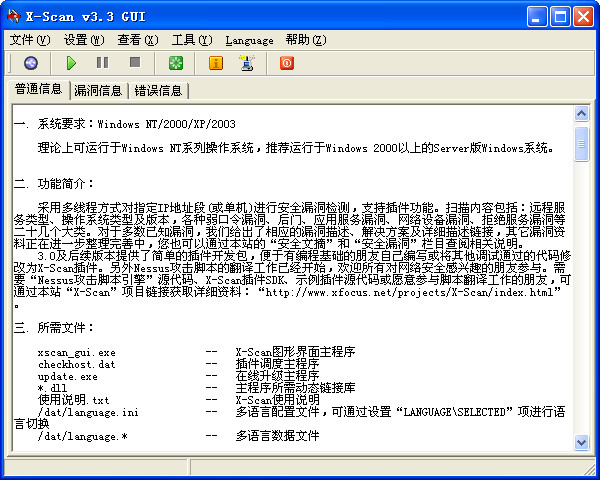The width and height of the screenshot is (600, 480).
Task: Open the green report icon
Action: point(176,63)
